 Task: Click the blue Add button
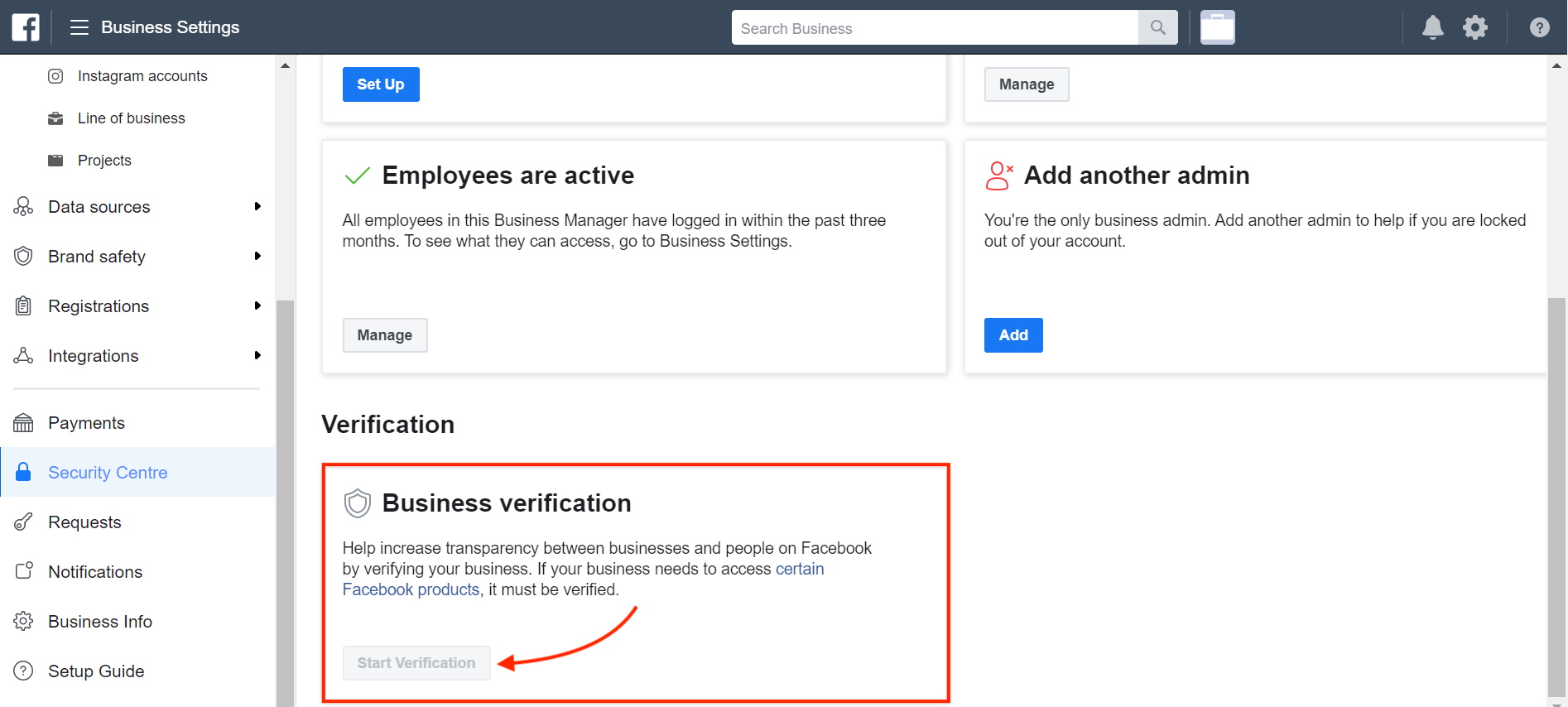1013,335
